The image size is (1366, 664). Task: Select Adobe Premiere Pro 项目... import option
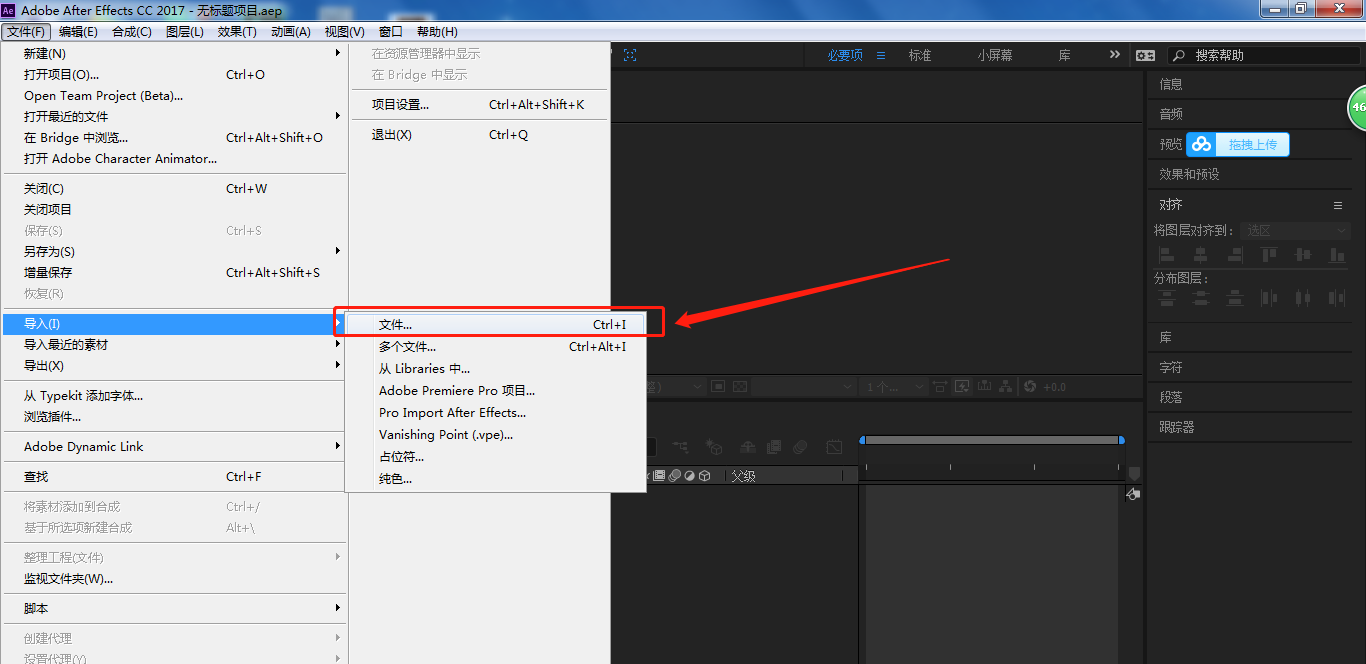point(495,391)
